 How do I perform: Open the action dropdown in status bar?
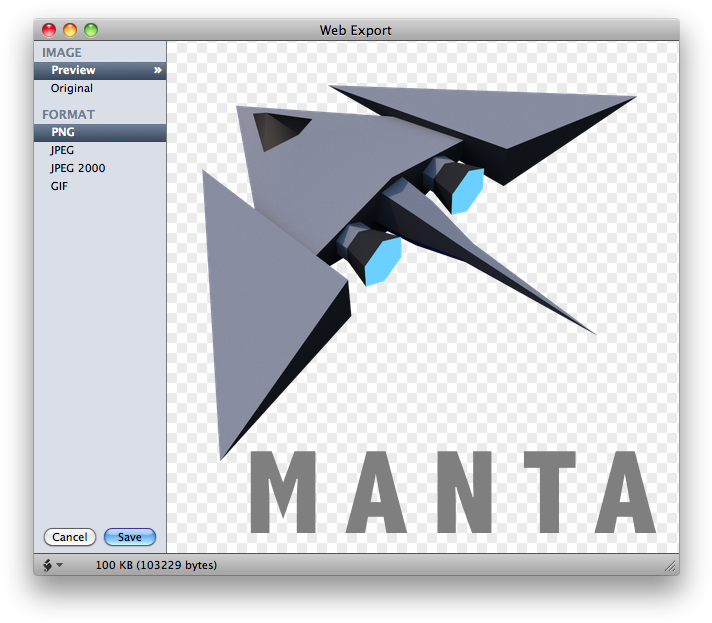(53, 565)
